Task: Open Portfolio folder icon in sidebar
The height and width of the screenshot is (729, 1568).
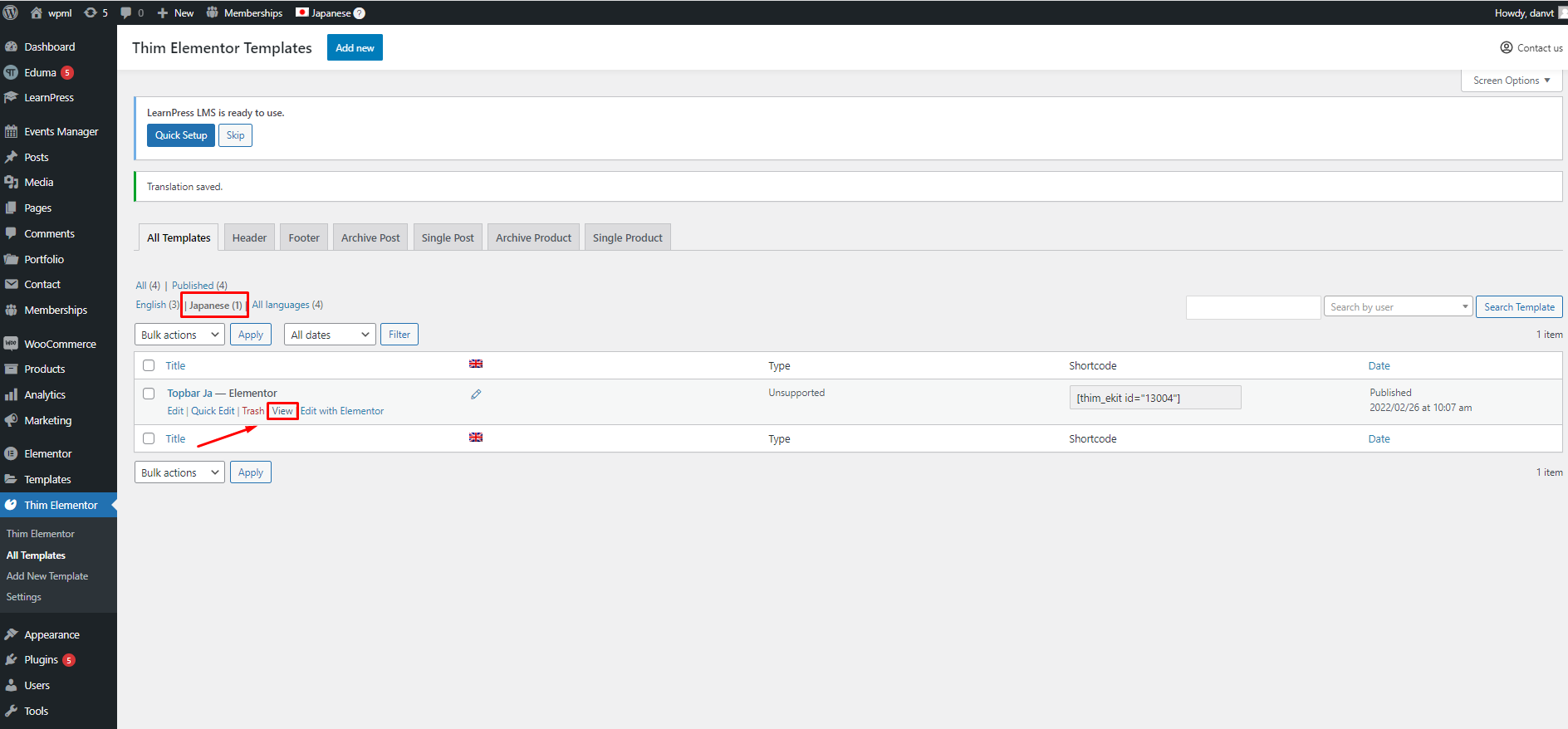Action: pyautogui.click(x=11, y=259)
